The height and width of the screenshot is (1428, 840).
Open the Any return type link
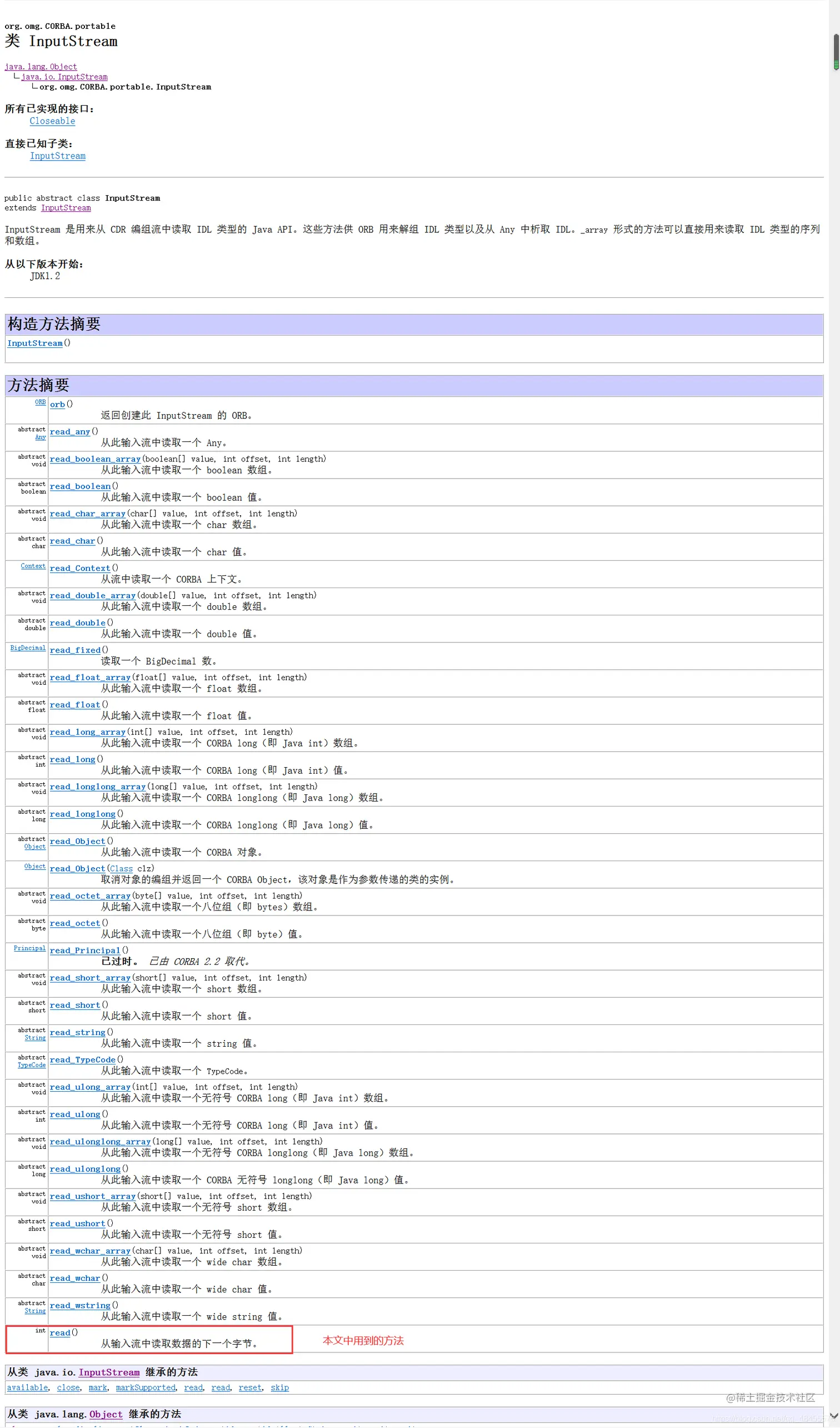40,437
